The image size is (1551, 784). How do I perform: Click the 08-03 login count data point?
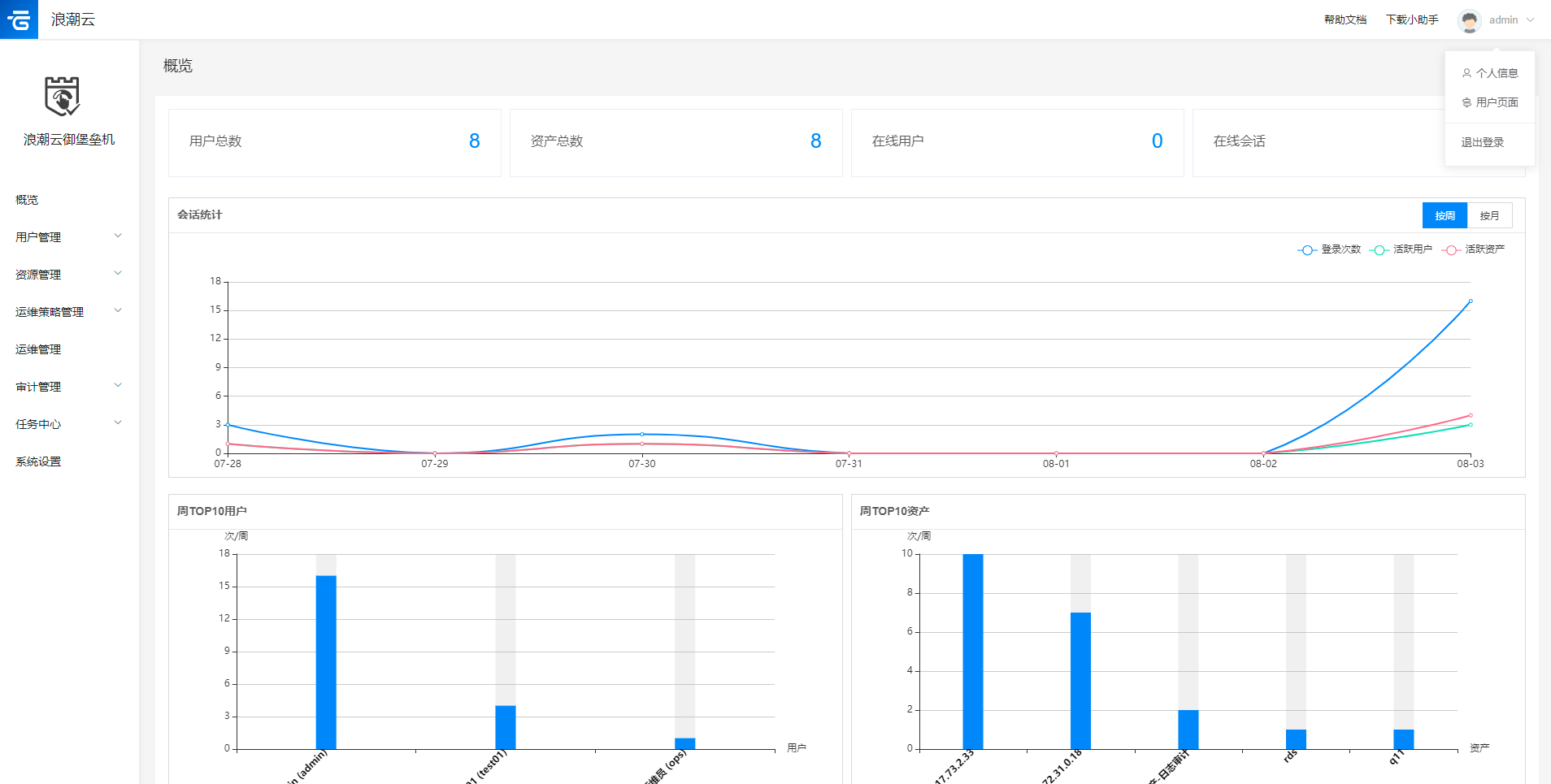tap(1470, 301)
